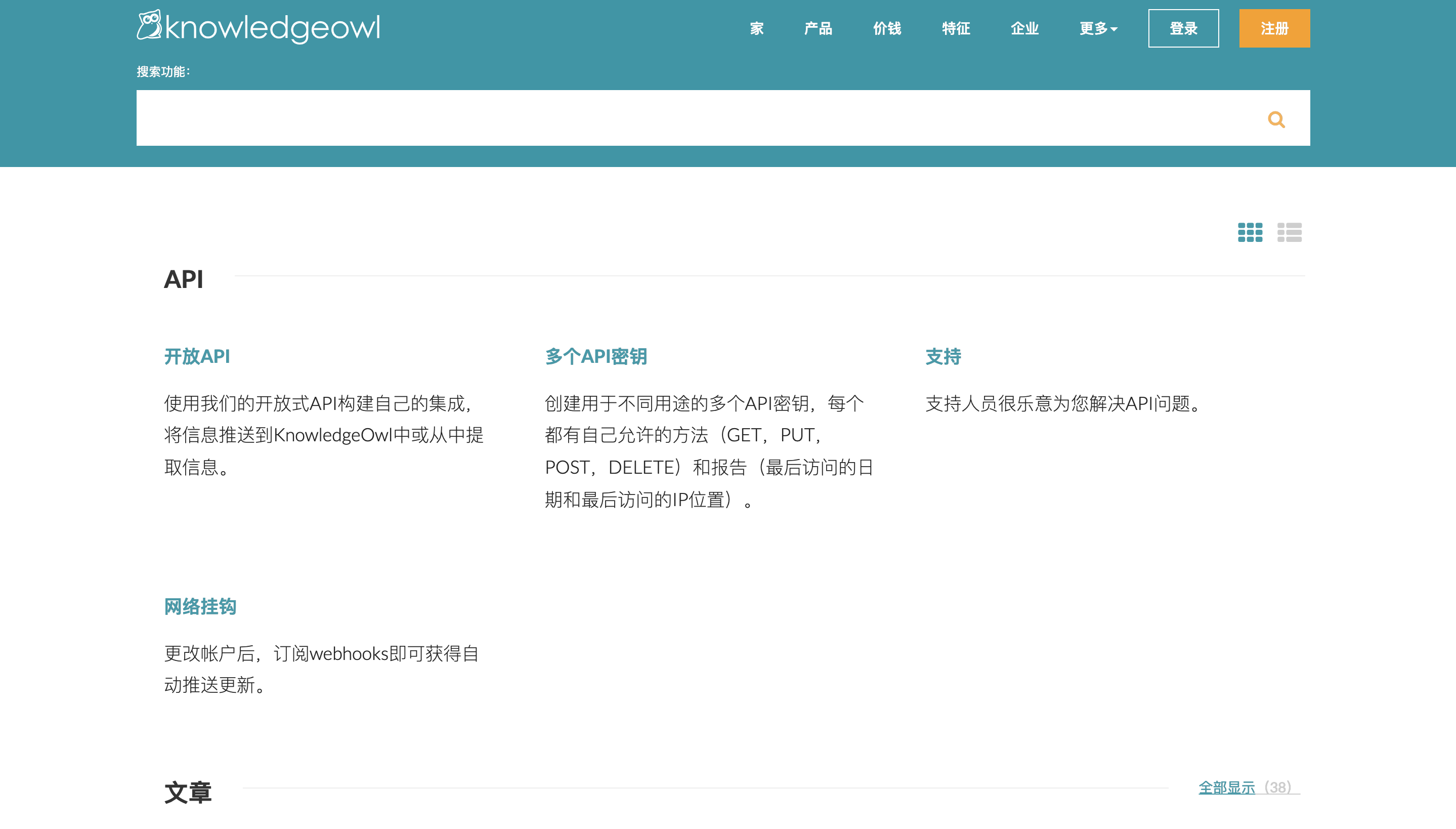The height and width of the screenshot is (829, 1456).
Task: Click the description starting 使用我们的开放式API
Action: pyautogui.click(x=324, y=435)
